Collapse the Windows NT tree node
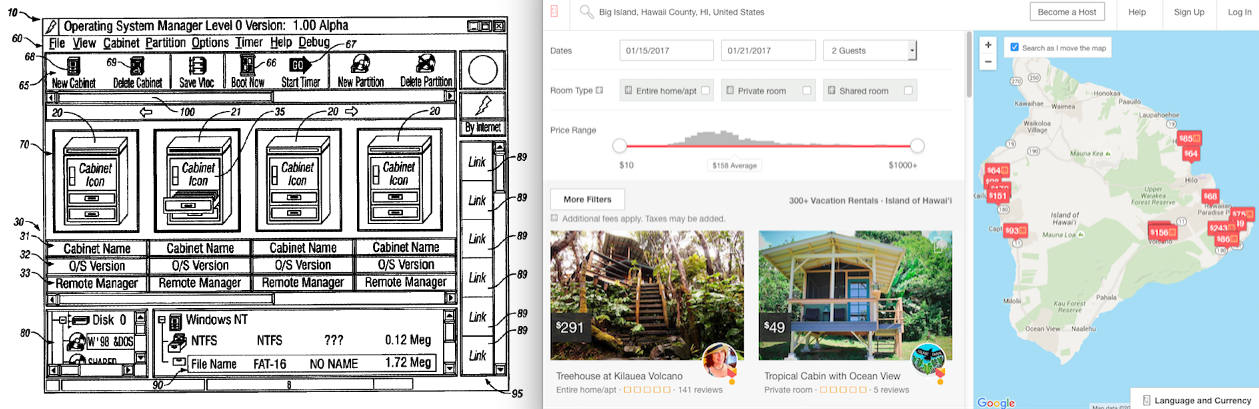Image resolution: width=1259 pixels, height=409 pixels. [161, 320]
